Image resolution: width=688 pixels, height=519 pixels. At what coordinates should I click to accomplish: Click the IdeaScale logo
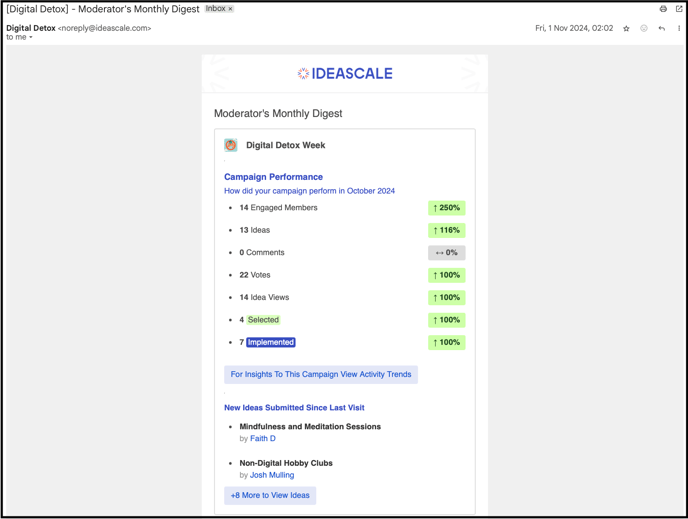click(345, 73)
